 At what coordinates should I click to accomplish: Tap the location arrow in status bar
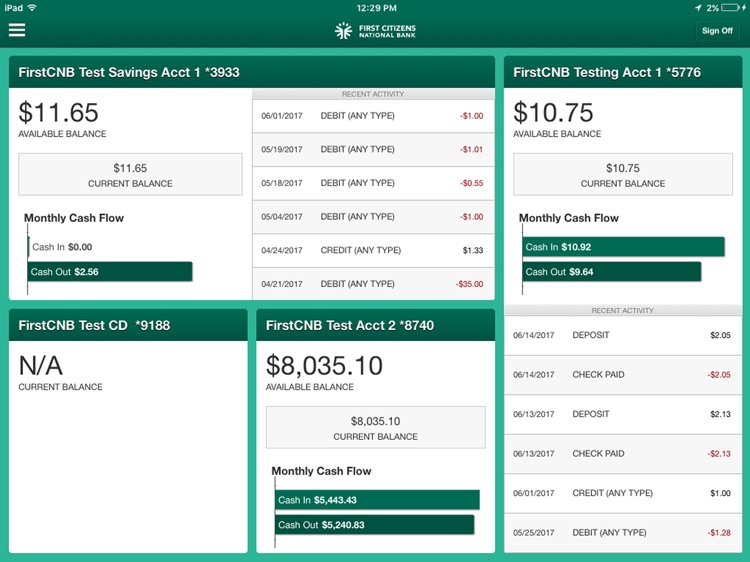[x=698, y=8]
